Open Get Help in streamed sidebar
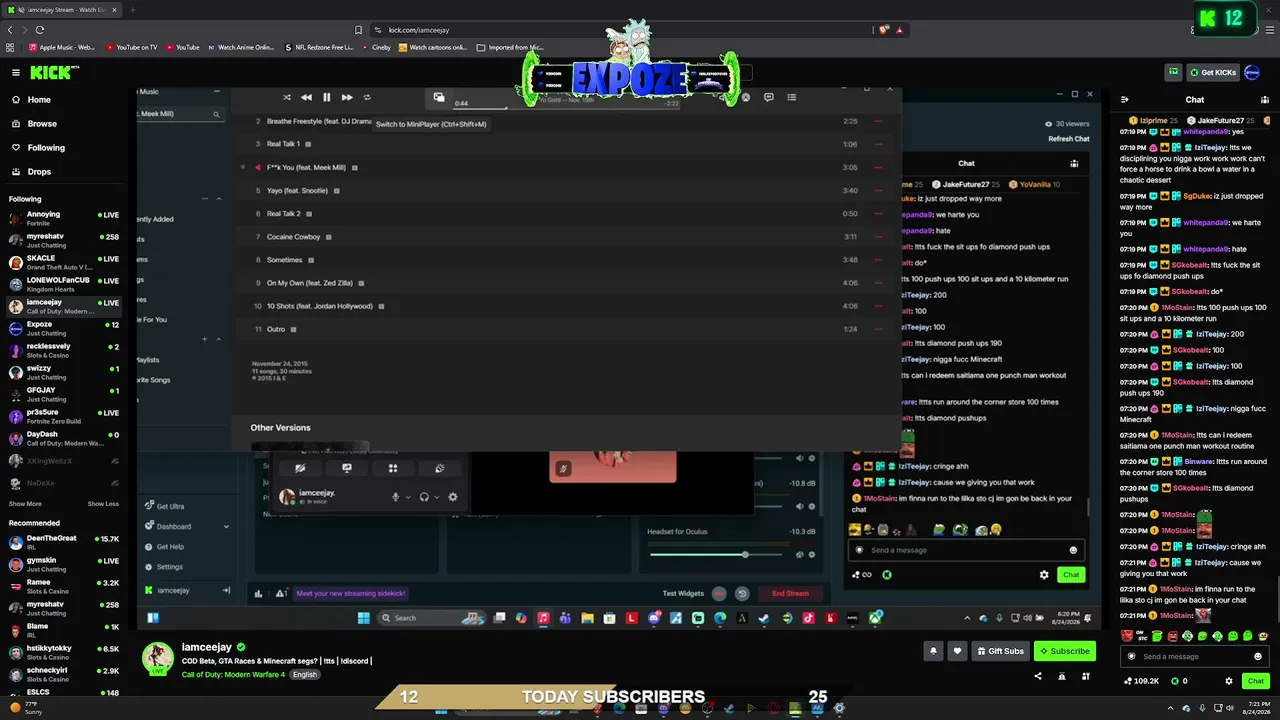The width and height of the screenshot is (1280, 720). [163, 547]
